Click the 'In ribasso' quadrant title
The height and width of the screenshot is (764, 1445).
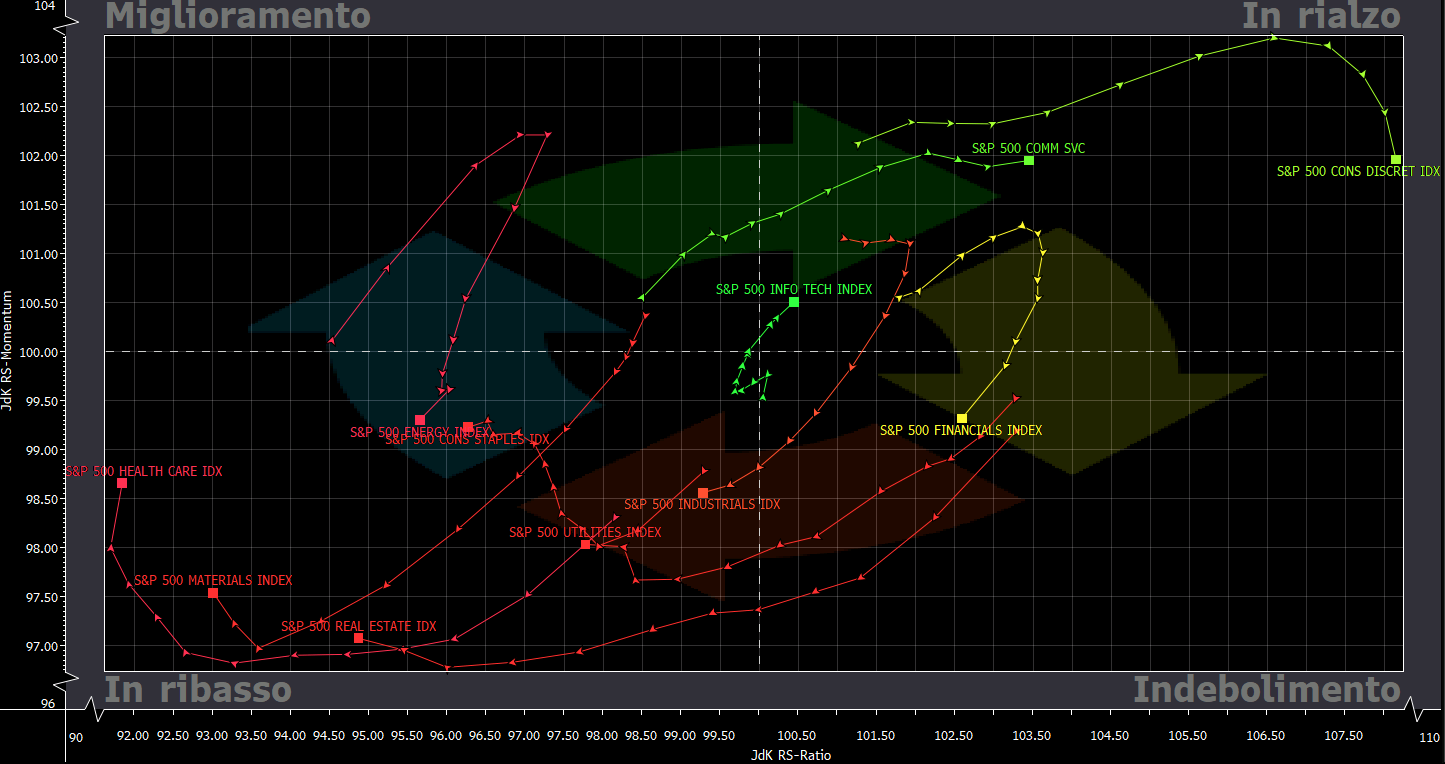[x=198, y=690]
